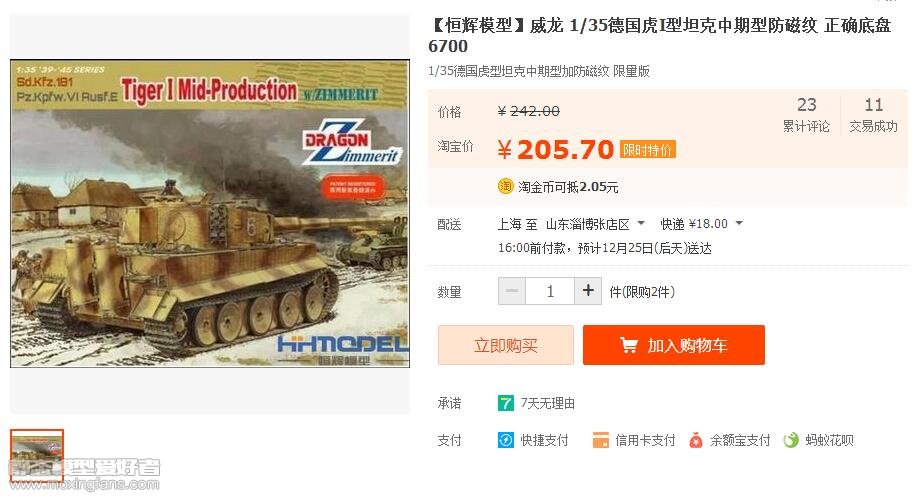This screenshot has height=499, width=919.
Task: Click the Ant Huabei payment icon
Action: point(791,440)
